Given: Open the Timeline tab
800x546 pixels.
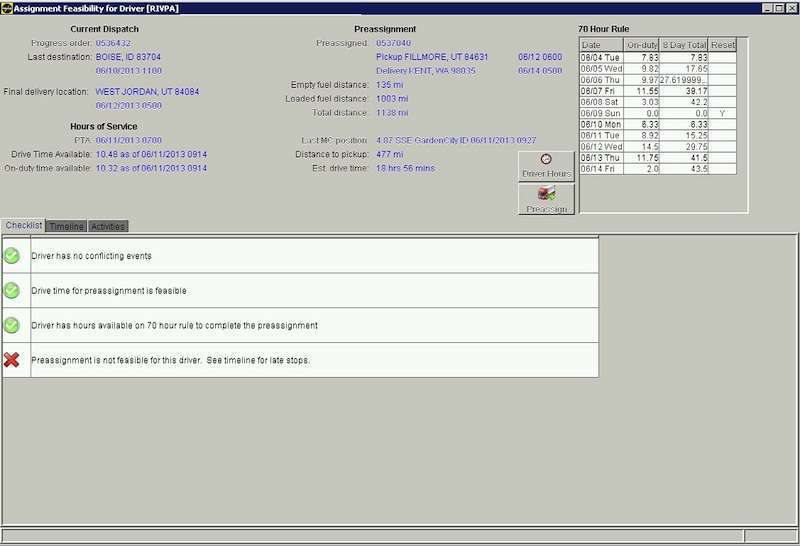Looking at the screenshot, I should [x=66, y=227].
